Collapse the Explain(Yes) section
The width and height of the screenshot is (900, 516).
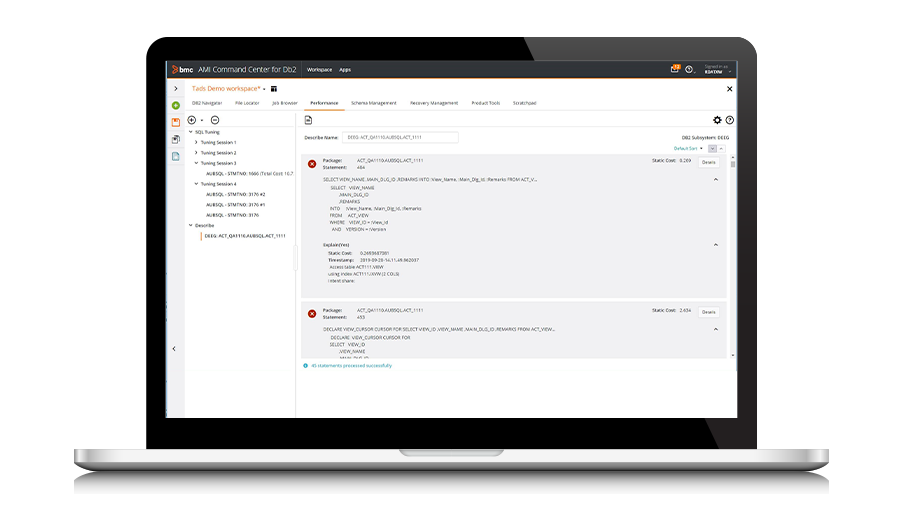tap(716, 245)
